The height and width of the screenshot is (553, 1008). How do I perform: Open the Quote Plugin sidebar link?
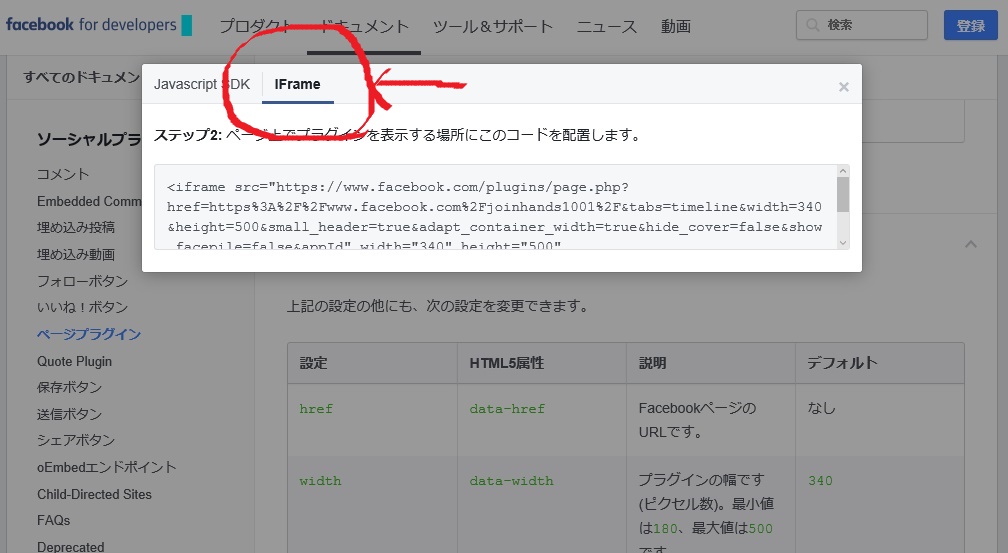75,361
